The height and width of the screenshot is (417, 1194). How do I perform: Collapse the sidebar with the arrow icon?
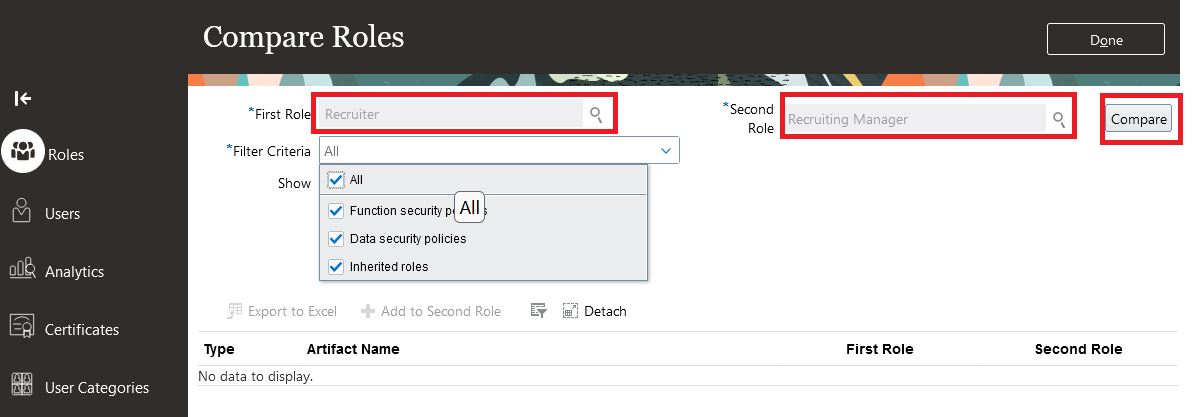pyautogui.click(x=23, y=98)
